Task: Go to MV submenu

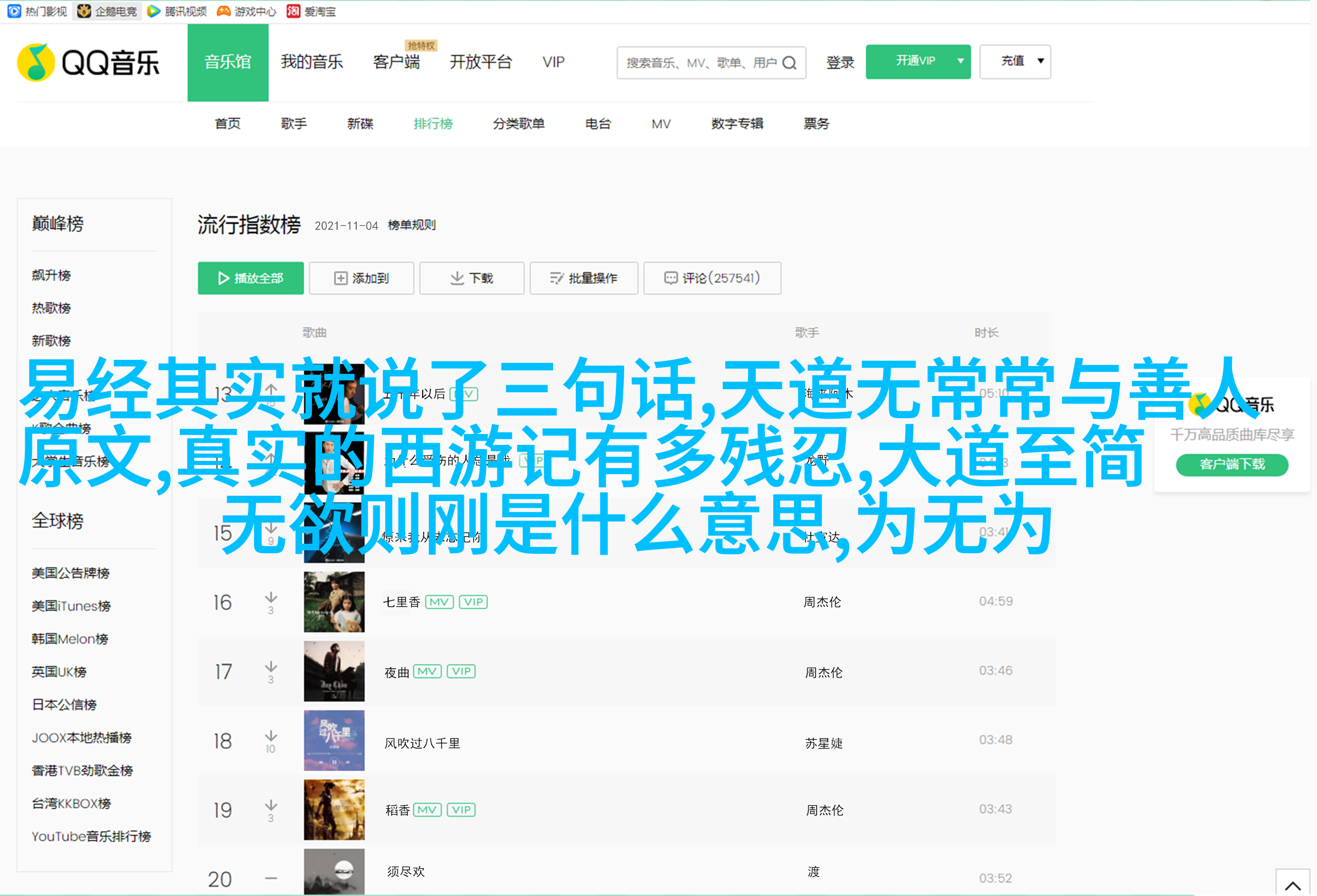Action: 661,124
